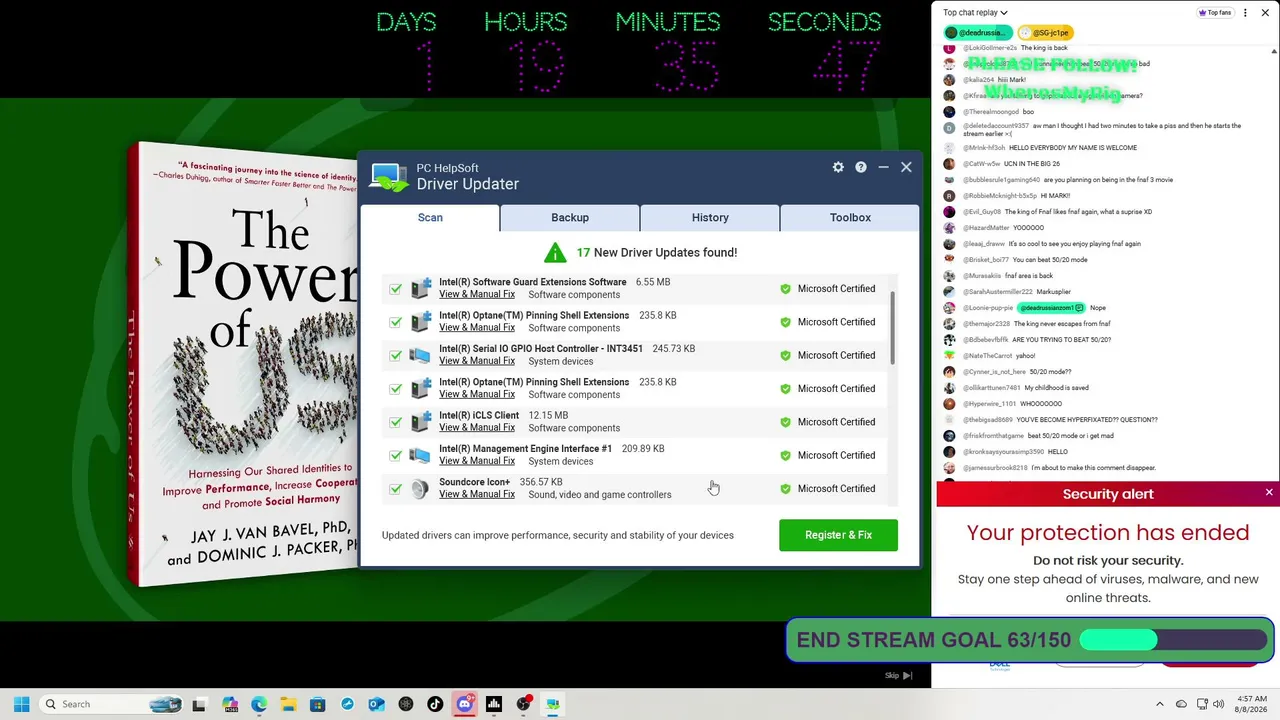This screenshot has height=720, width=1280.
Task: Click the driver list vertical scrollbar
Action: tap(892, 329)
